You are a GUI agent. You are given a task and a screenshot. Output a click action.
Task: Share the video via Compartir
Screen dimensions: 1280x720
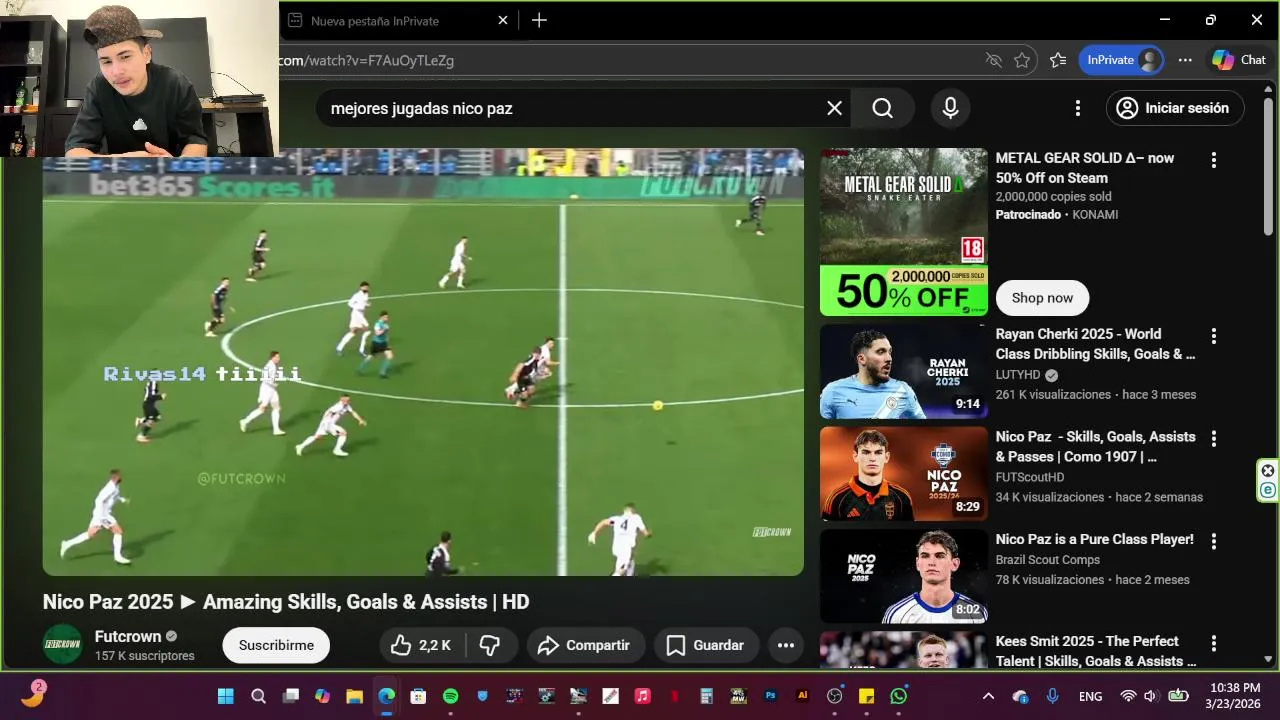[584, 645]
